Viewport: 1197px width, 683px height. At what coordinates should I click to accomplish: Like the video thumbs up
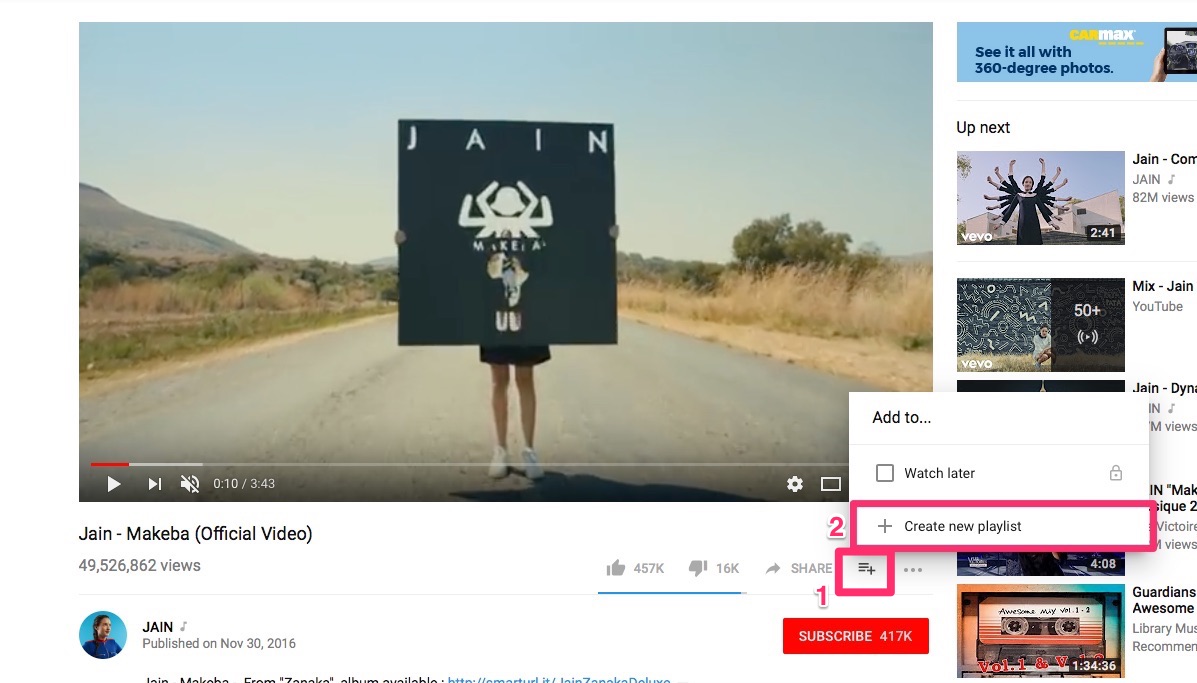pos(635,568)
